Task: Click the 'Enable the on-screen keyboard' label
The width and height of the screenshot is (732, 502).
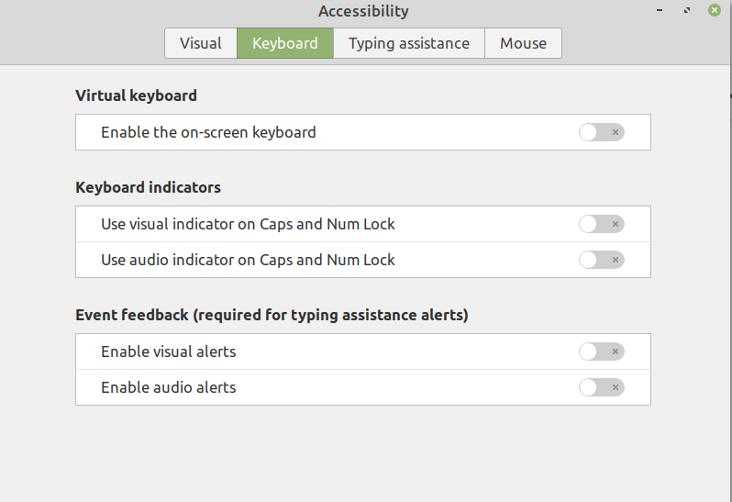Action: click(x=208, y=132)
